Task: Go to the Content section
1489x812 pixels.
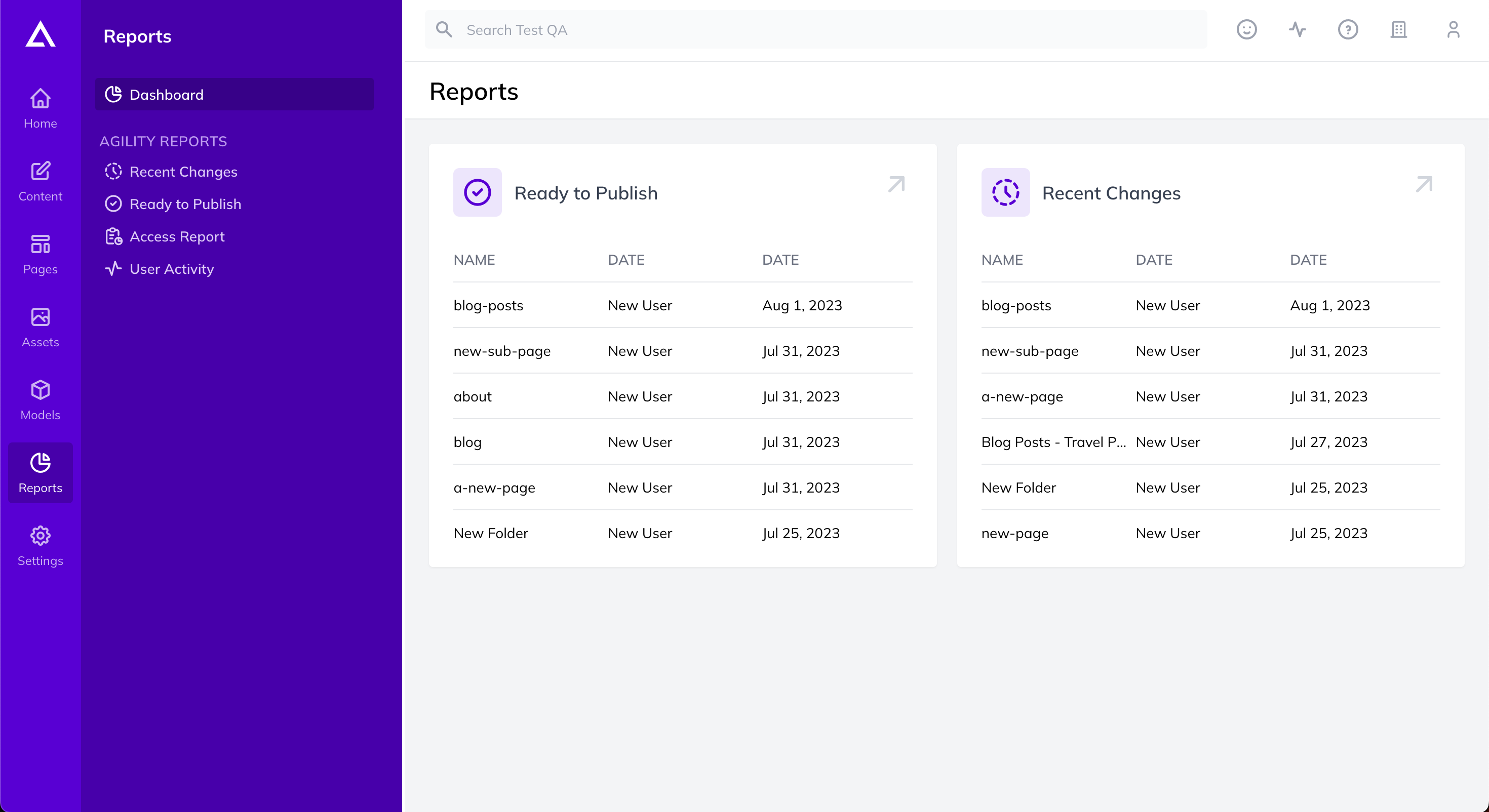Action: pyautogui.click(x=41, y=181)
